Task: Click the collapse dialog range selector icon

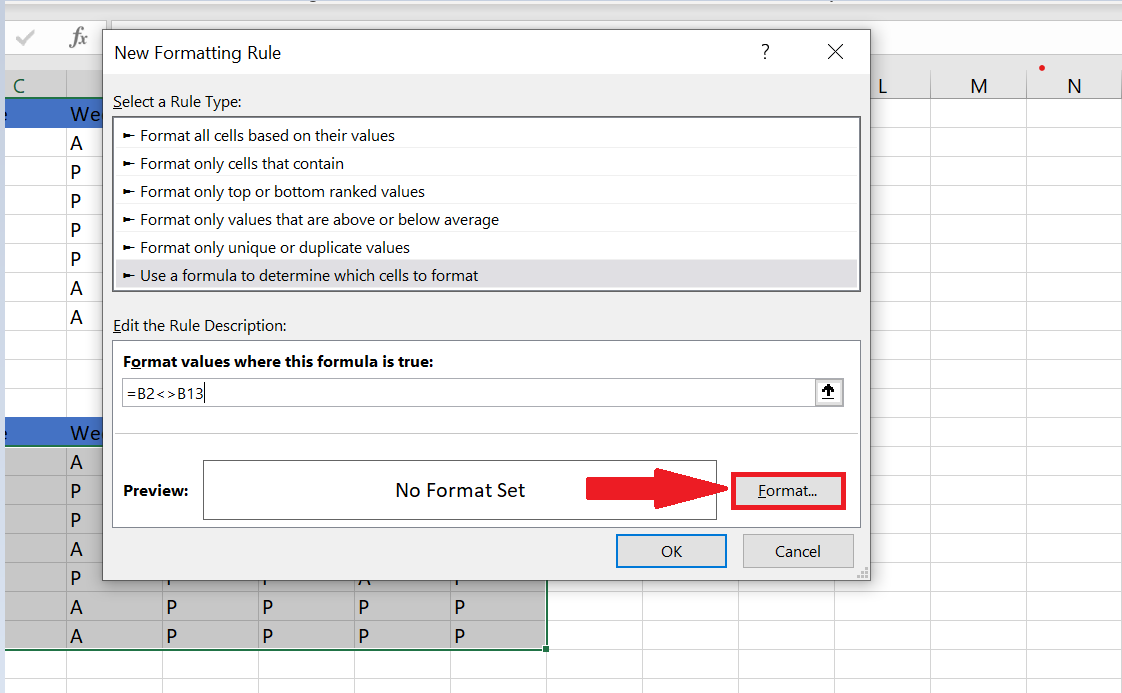Action: coord(828,393)
